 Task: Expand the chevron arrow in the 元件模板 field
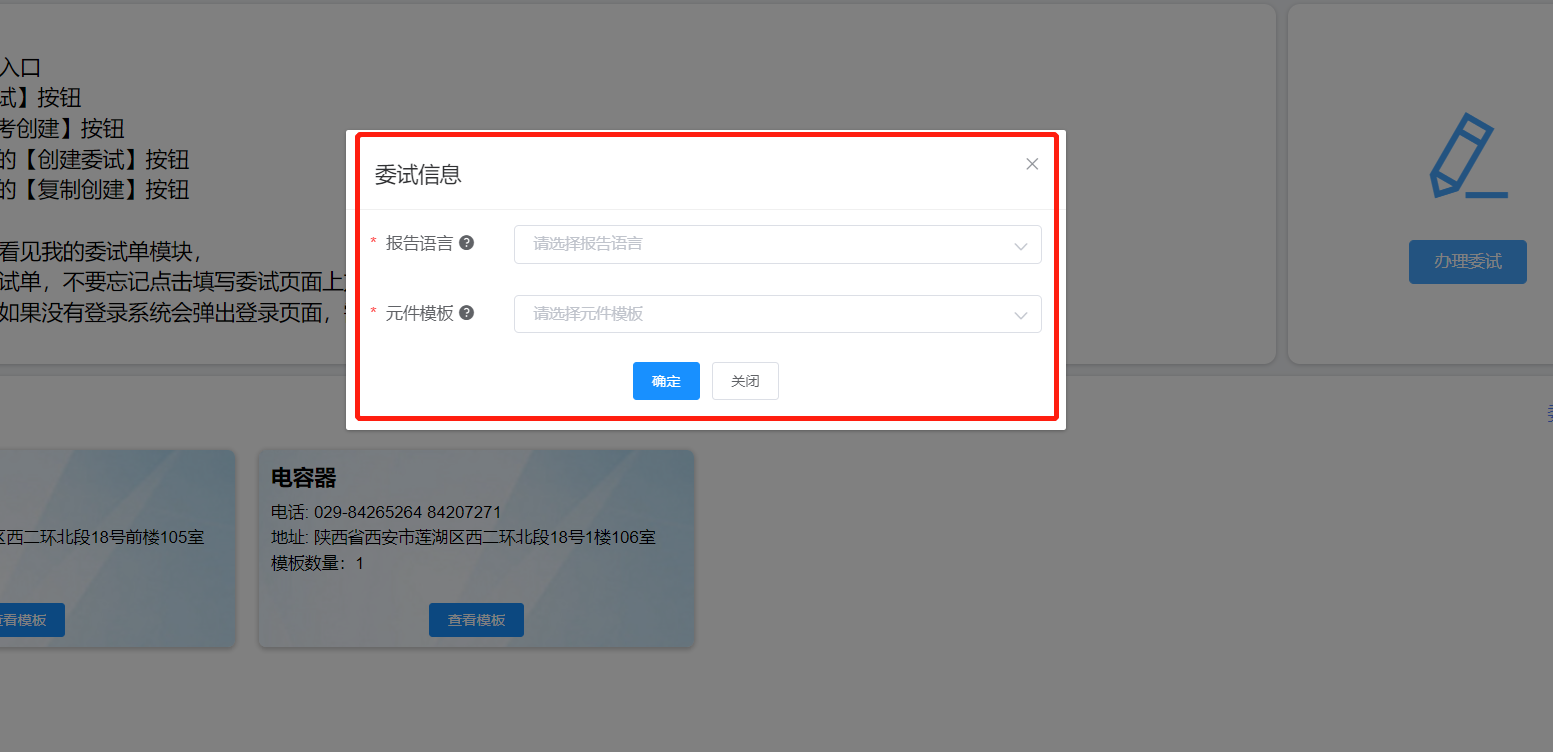(x=1020, y=315)
